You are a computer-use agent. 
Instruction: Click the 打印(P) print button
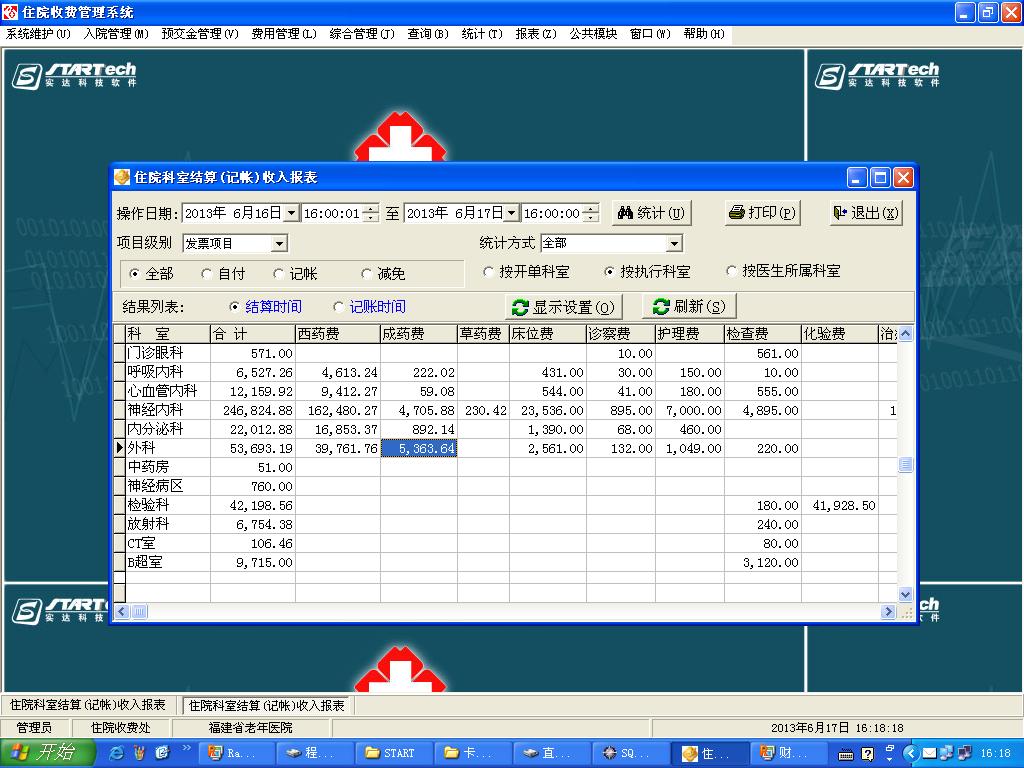pos(763,213)
